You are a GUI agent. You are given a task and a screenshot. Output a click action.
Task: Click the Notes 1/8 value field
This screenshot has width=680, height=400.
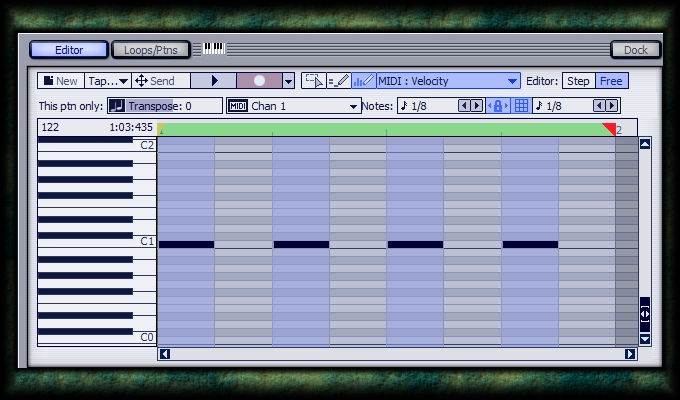[428, 106]
